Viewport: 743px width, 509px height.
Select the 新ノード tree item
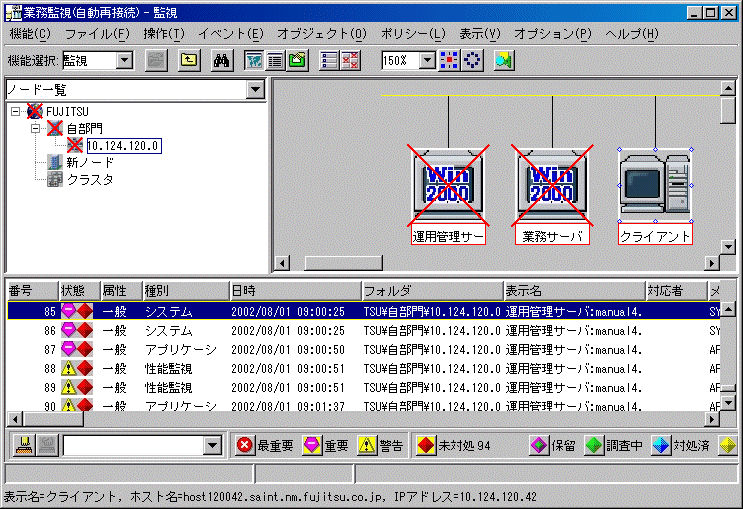[90, 163]
